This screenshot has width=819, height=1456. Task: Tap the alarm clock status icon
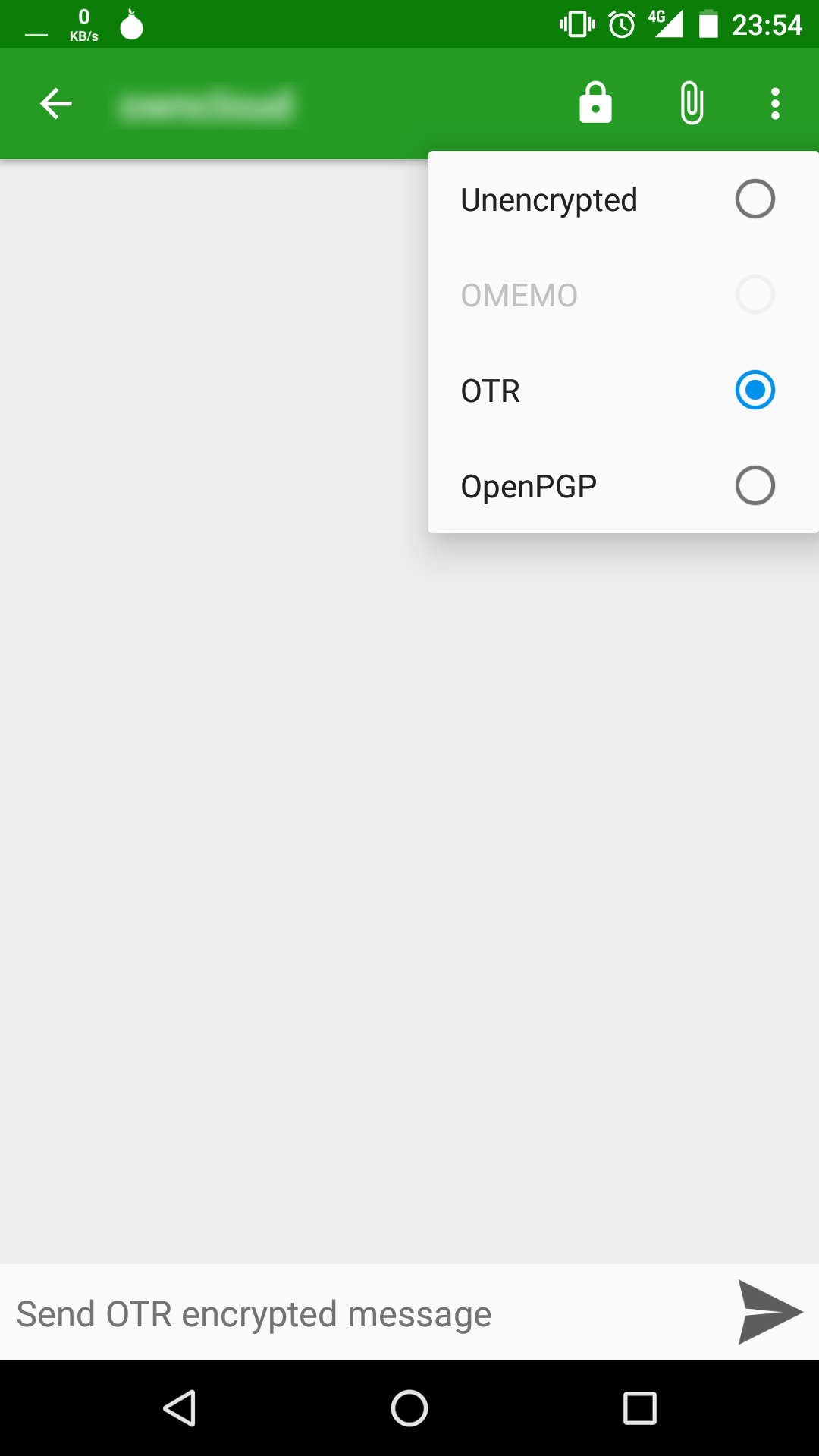[622, 24]
